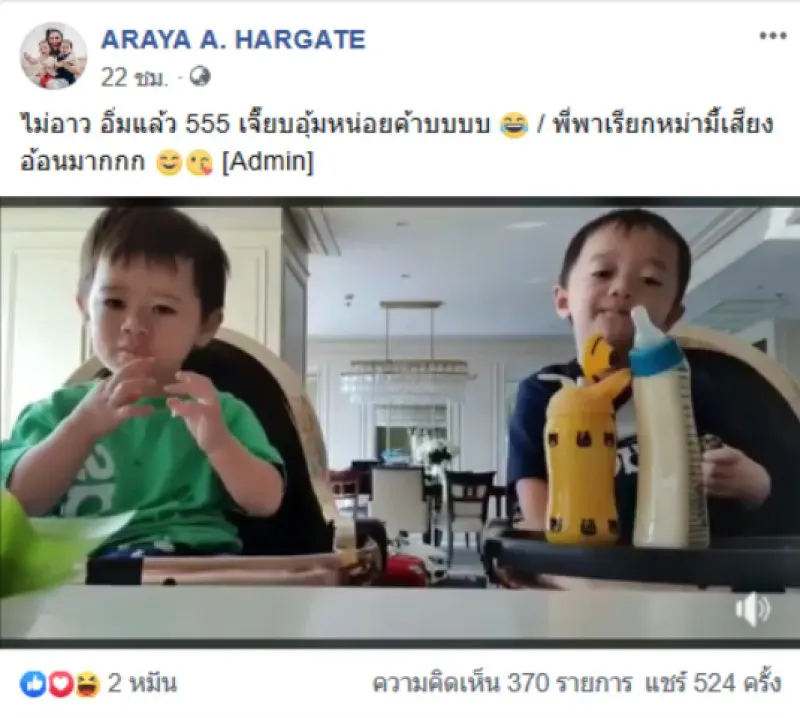Open the three-dot post options menu
The width and height of the screenshot is (800, 718).
(772, 36)
